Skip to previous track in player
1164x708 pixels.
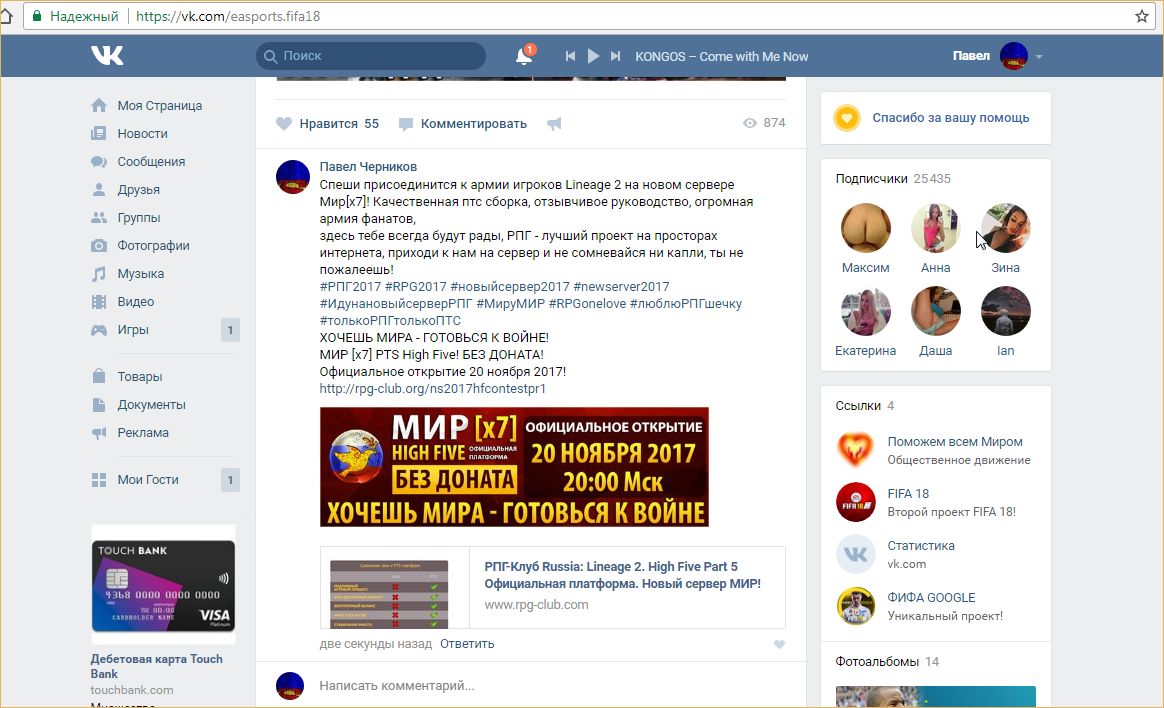point(570,56)
